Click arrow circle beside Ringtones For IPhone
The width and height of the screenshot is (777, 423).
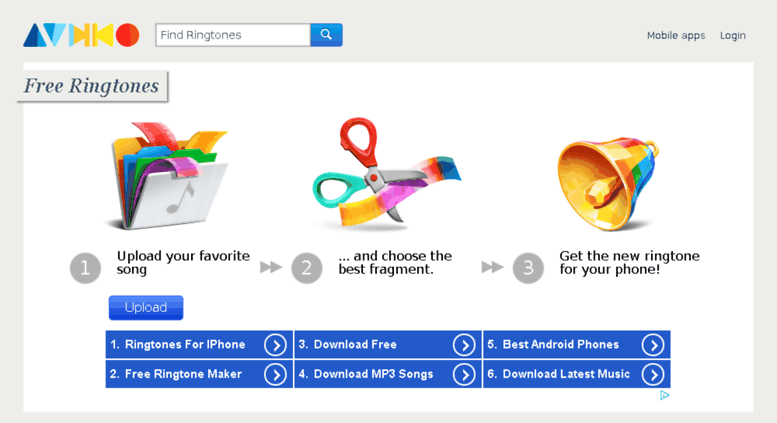click(276, 345)
